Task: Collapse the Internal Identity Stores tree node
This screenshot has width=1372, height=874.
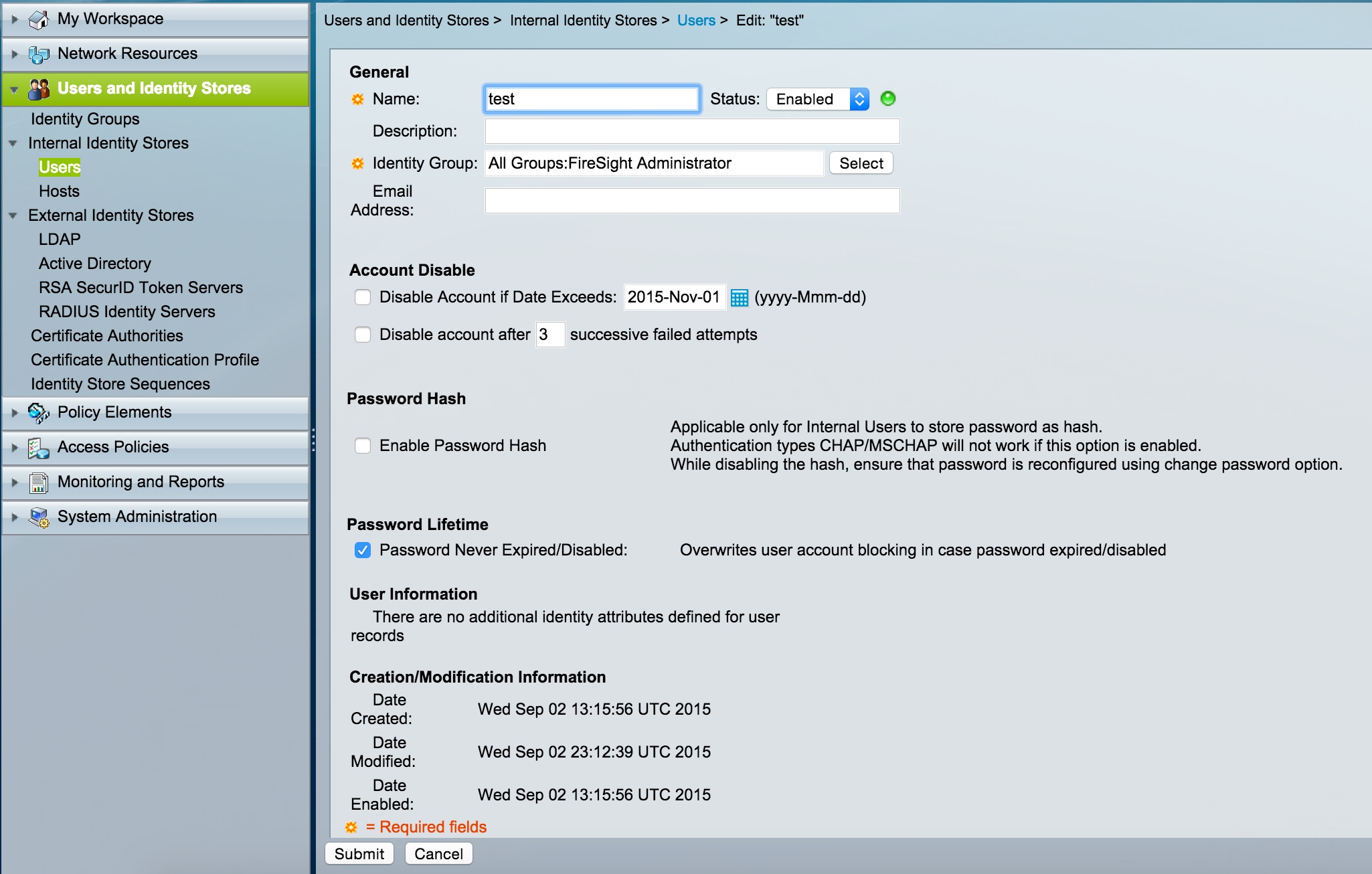Action: point(13,144)
